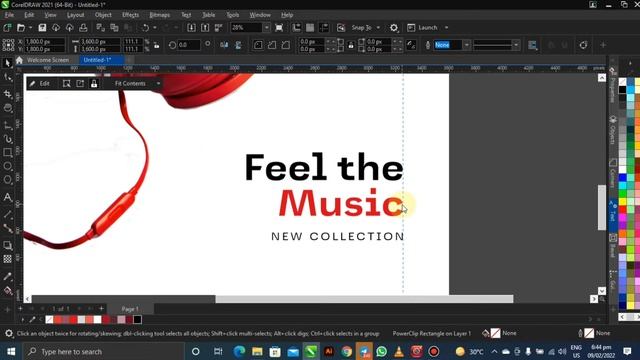The height and width of the screenshot is (360, 640).
Task: Expand the Snap To dropdown
Action: click(378, 28)
